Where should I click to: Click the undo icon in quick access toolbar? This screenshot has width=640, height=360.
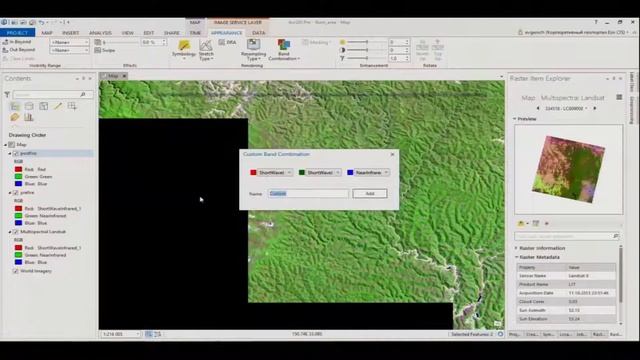coord(41,22)
